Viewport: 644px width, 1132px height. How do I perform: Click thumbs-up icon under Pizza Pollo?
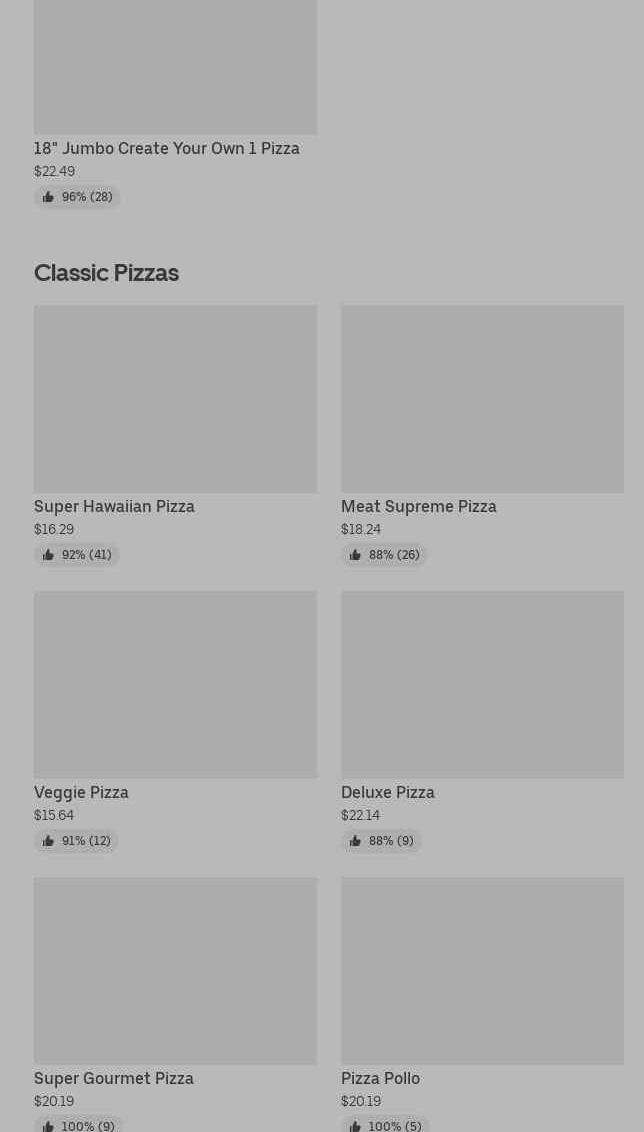click(355, 1126)
